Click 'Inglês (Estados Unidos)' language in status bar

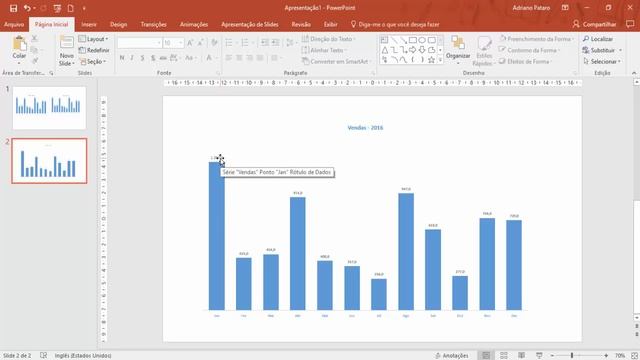pos(83,356)
